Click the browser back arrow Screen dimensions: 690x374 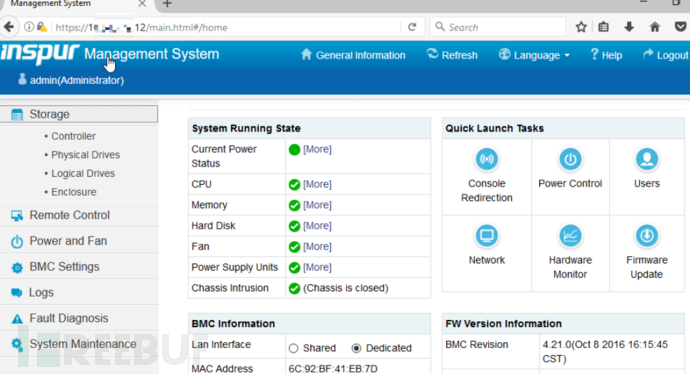point(8,27)
